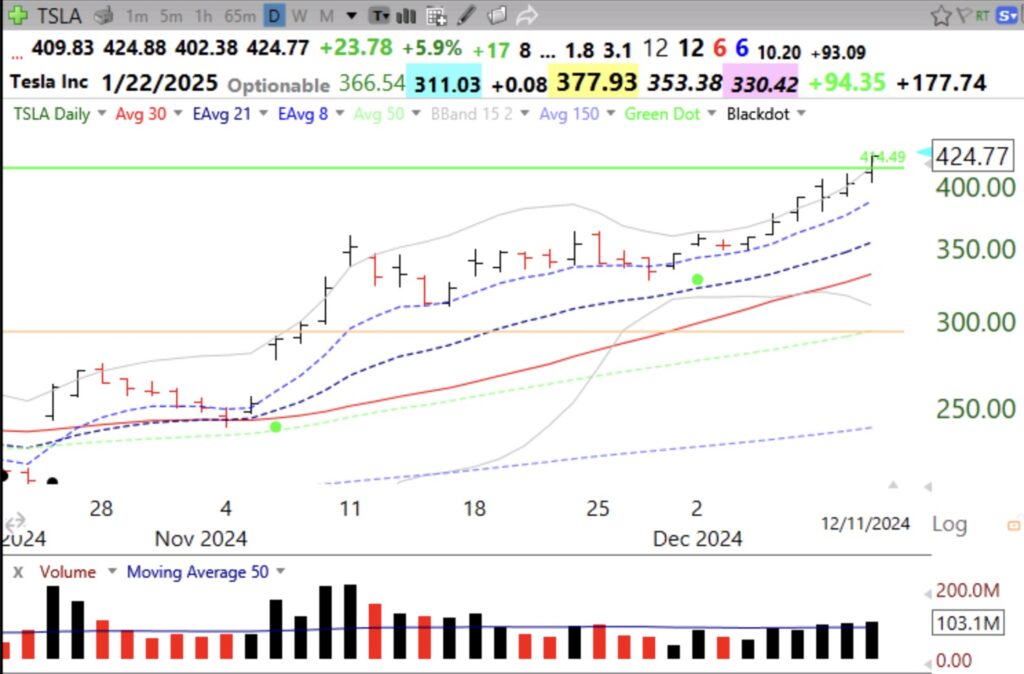Image resolution: width=1024 pixels, height=674 pixels.
Task: Add TSLA to favorites with the star icon
Action: tap(941, 15)
